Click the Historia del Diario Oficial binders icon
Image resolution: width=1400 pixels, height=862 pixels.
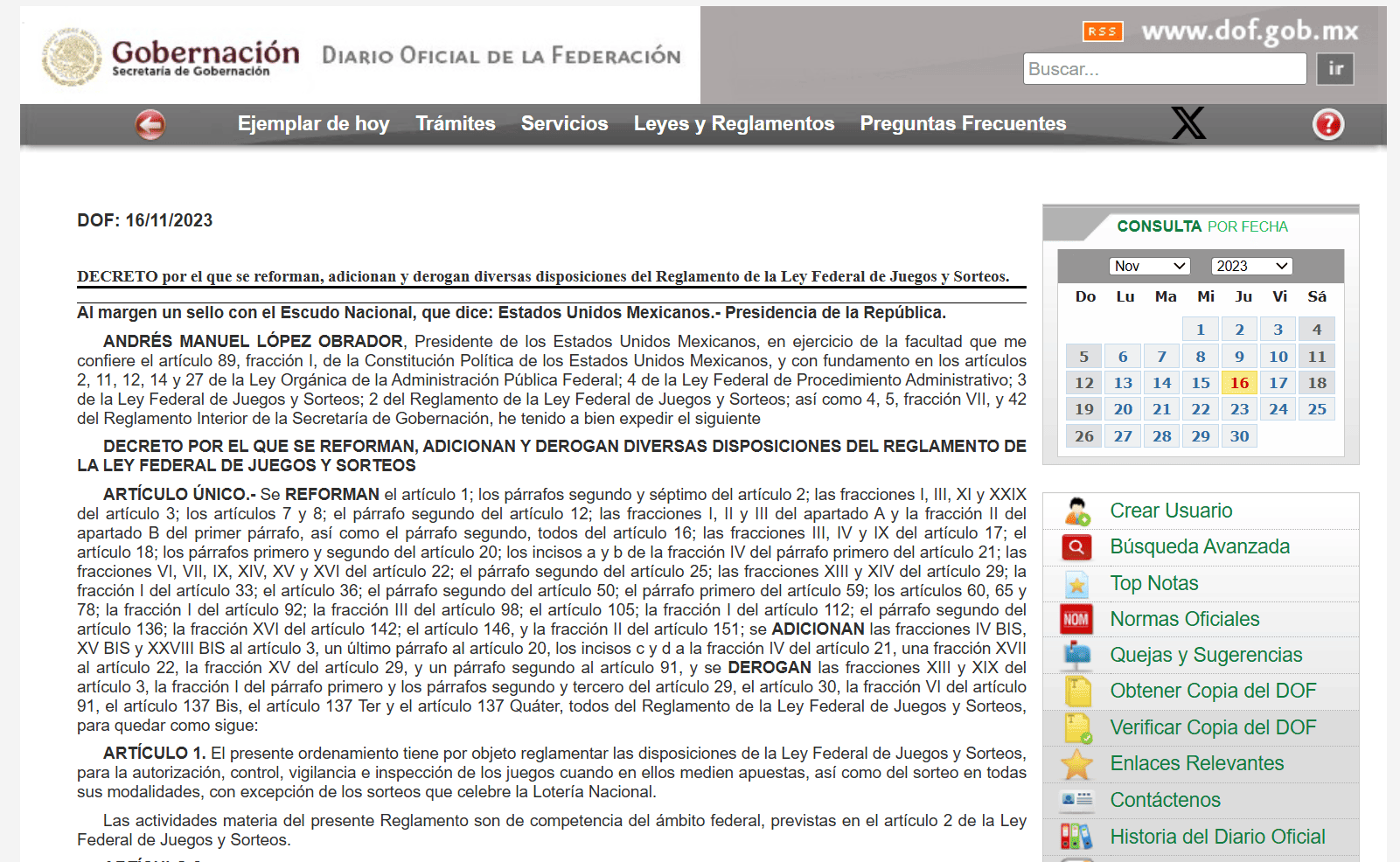(1076, 837)
